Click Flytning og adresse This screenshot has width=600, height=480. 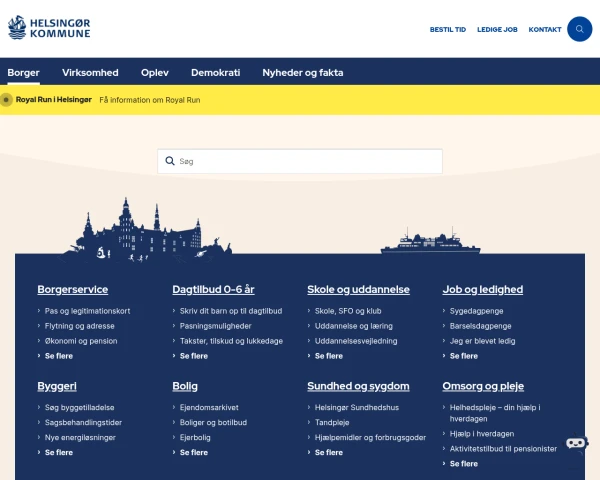[80, 326]
